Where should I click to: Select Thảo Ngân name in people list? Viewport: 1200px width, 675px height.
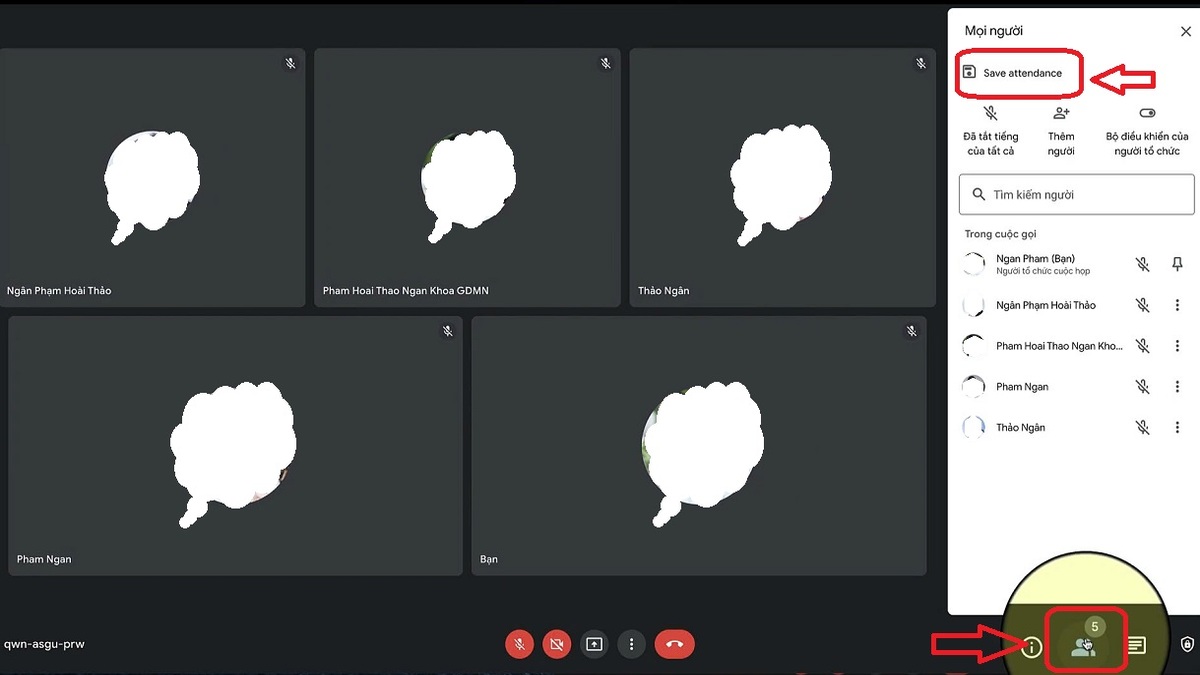point(1020,427)
